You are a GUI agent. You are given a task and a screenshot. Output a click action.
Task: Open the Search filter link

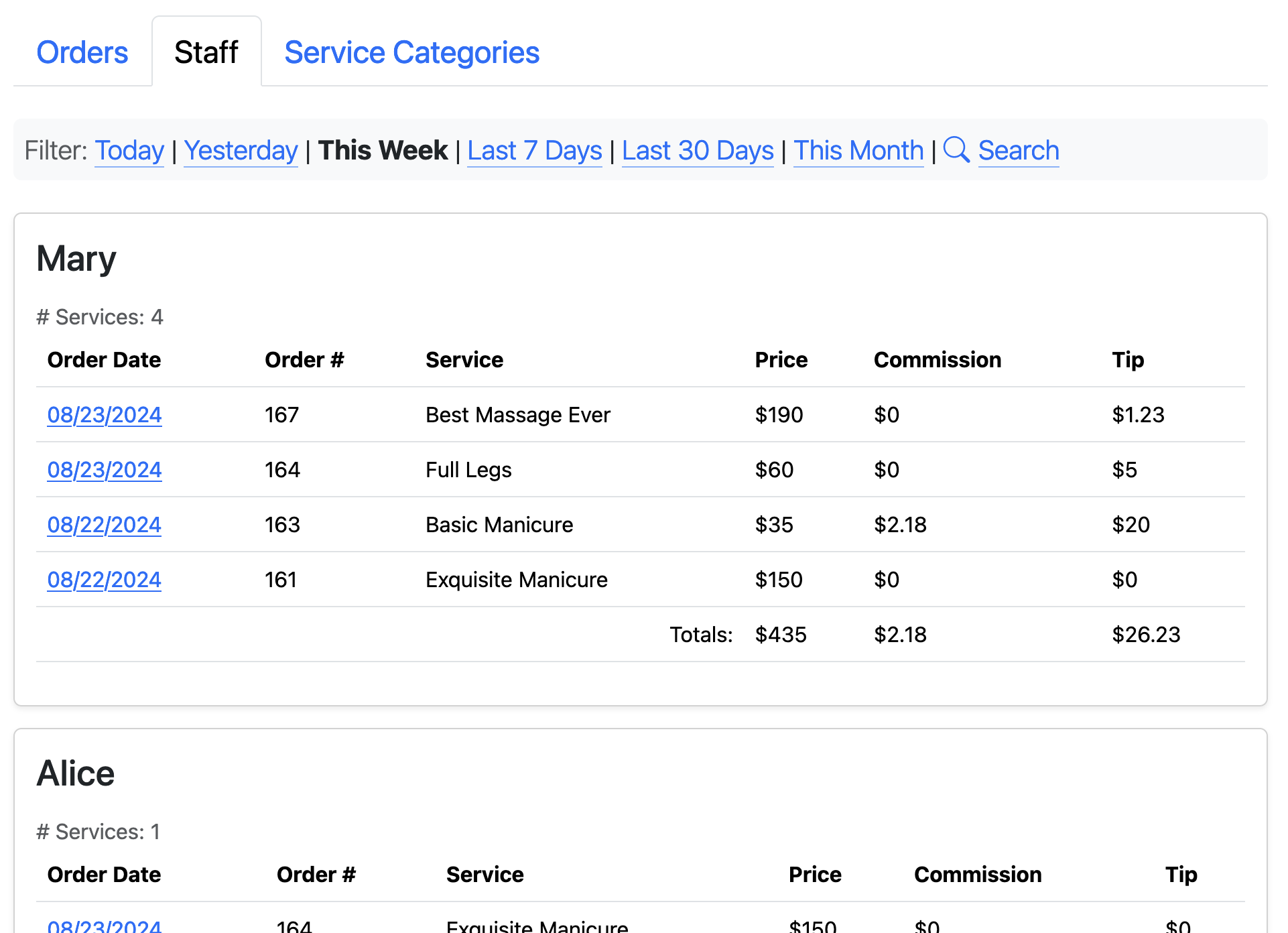pyautogui.click(x=1018, y=150)
